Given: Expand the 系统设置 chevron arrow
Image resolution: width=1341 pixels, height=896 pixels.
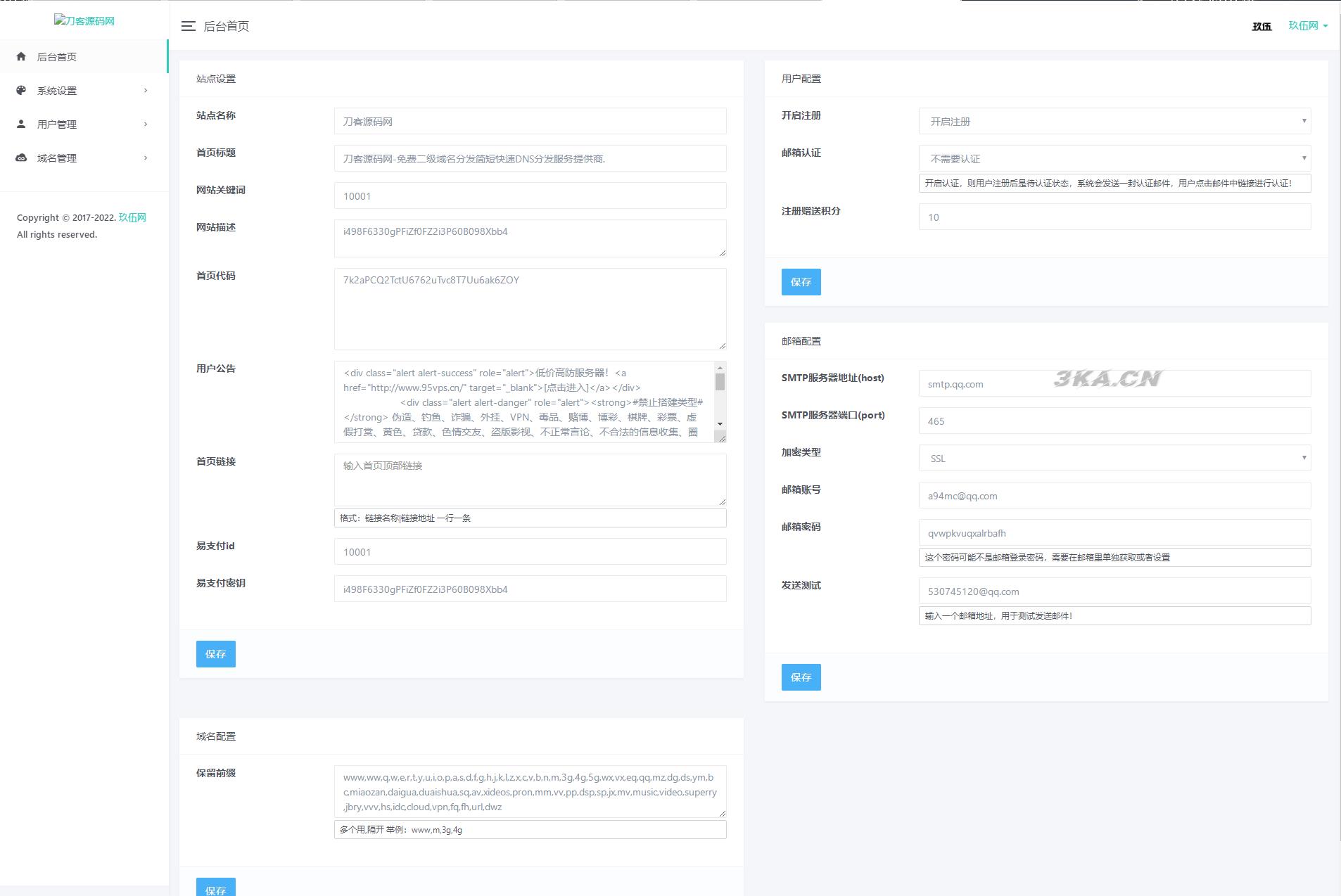Looking at the screenshot, I should click(x=146, y=90).
